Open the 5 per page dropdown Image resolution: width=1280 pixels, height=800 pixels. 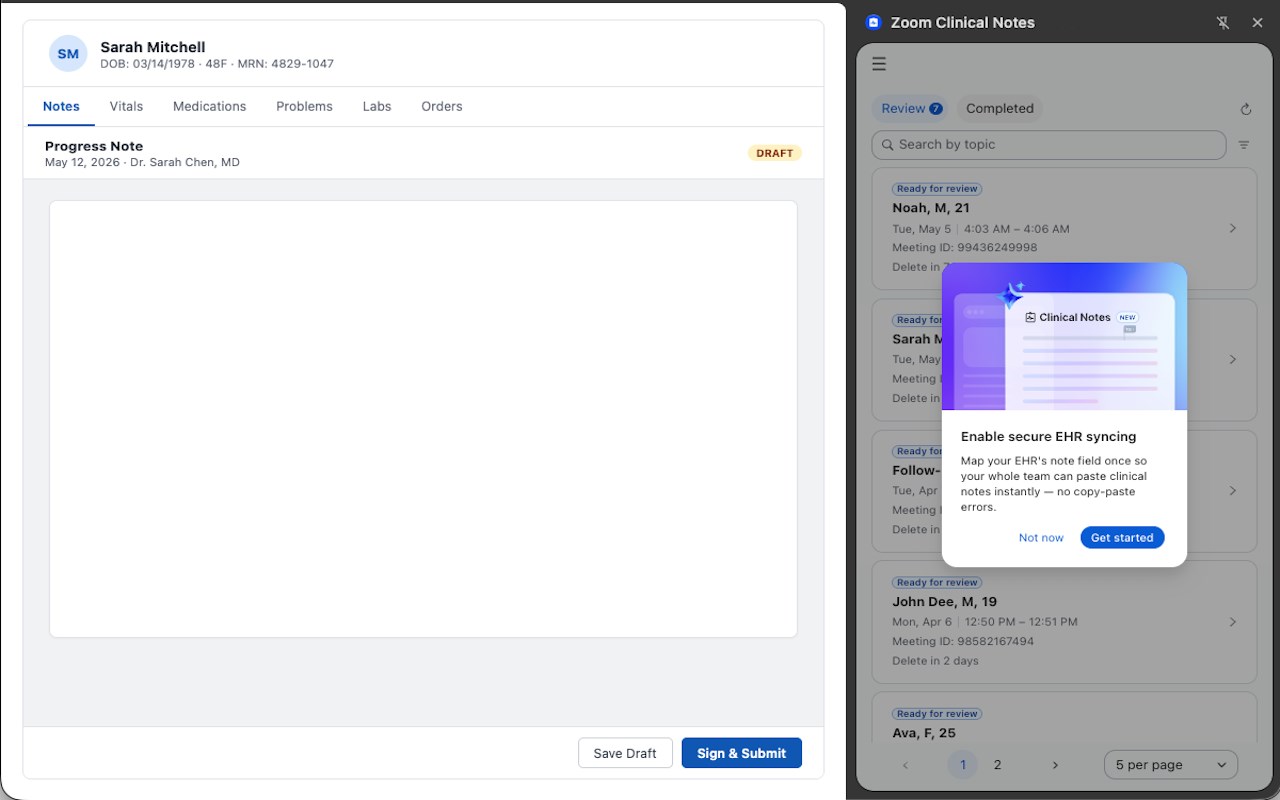click(x=1171, y=765)
